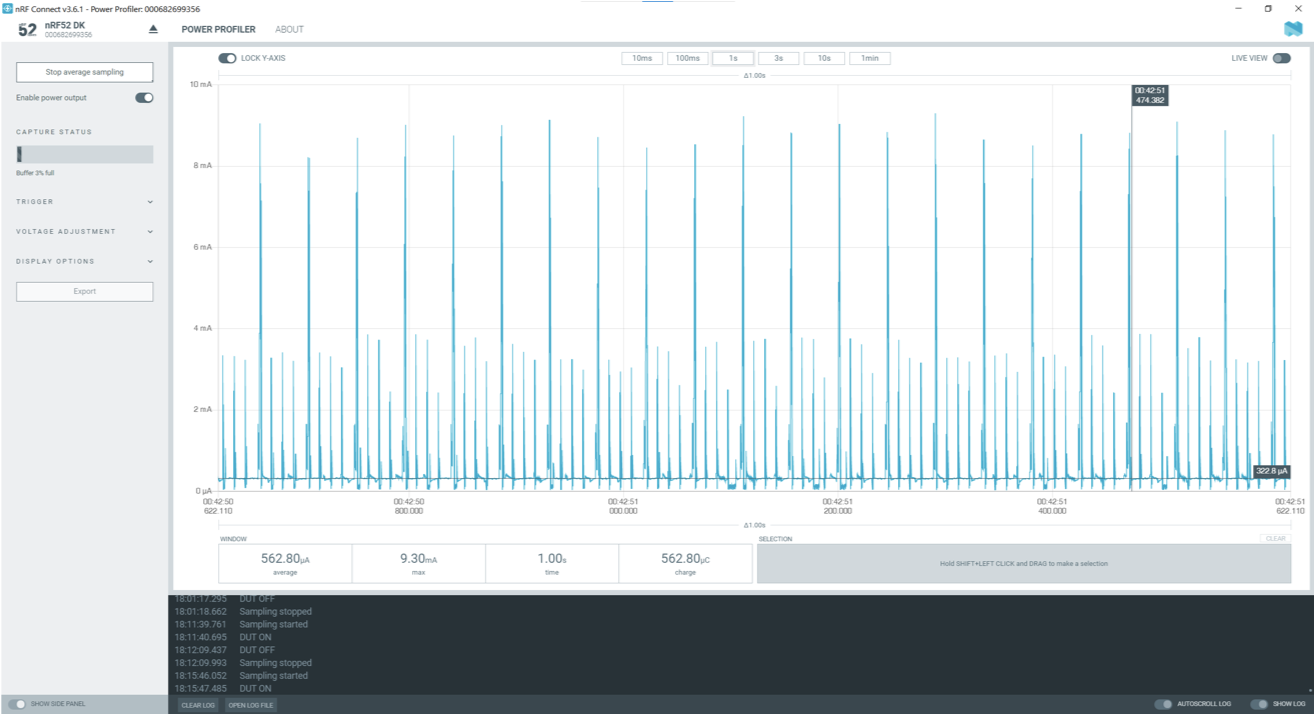Click the 322.8 µA value label

[1272, 471]
